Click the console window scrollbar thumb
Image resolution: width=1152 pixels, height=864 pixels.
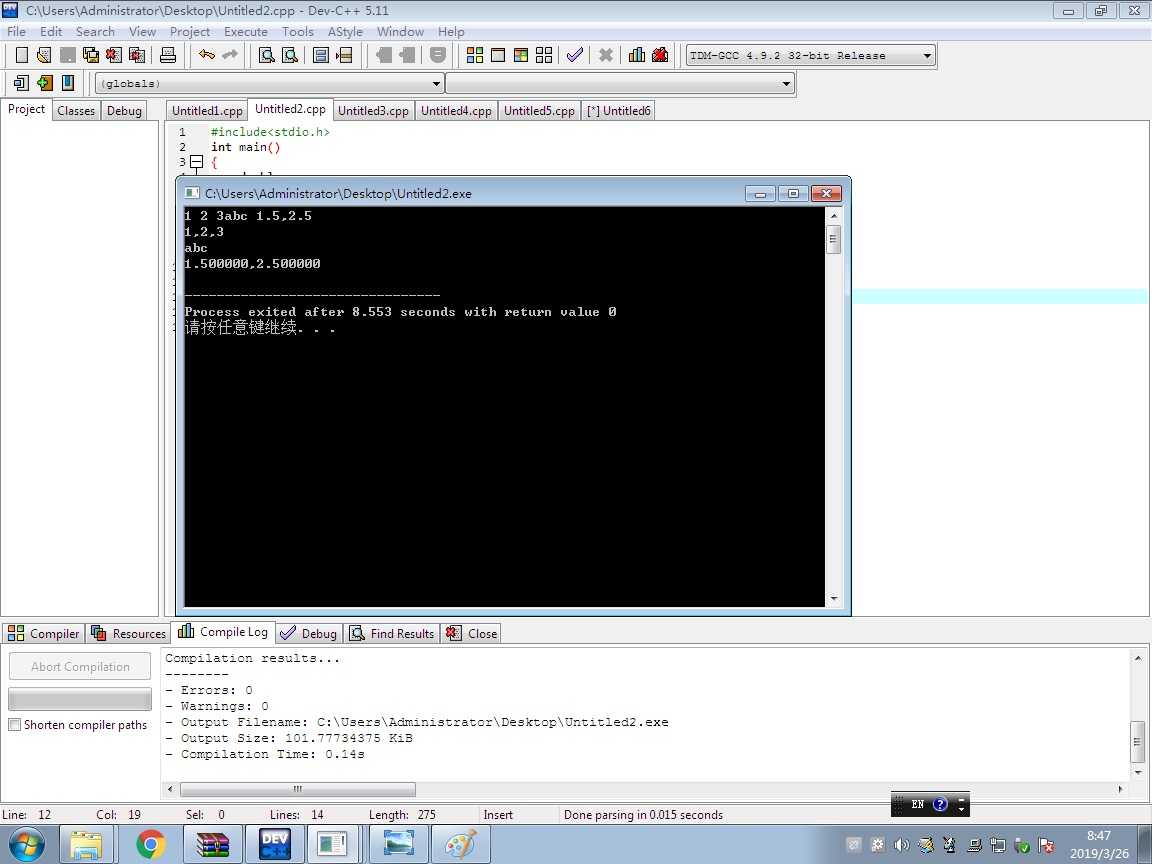[834, 240]
